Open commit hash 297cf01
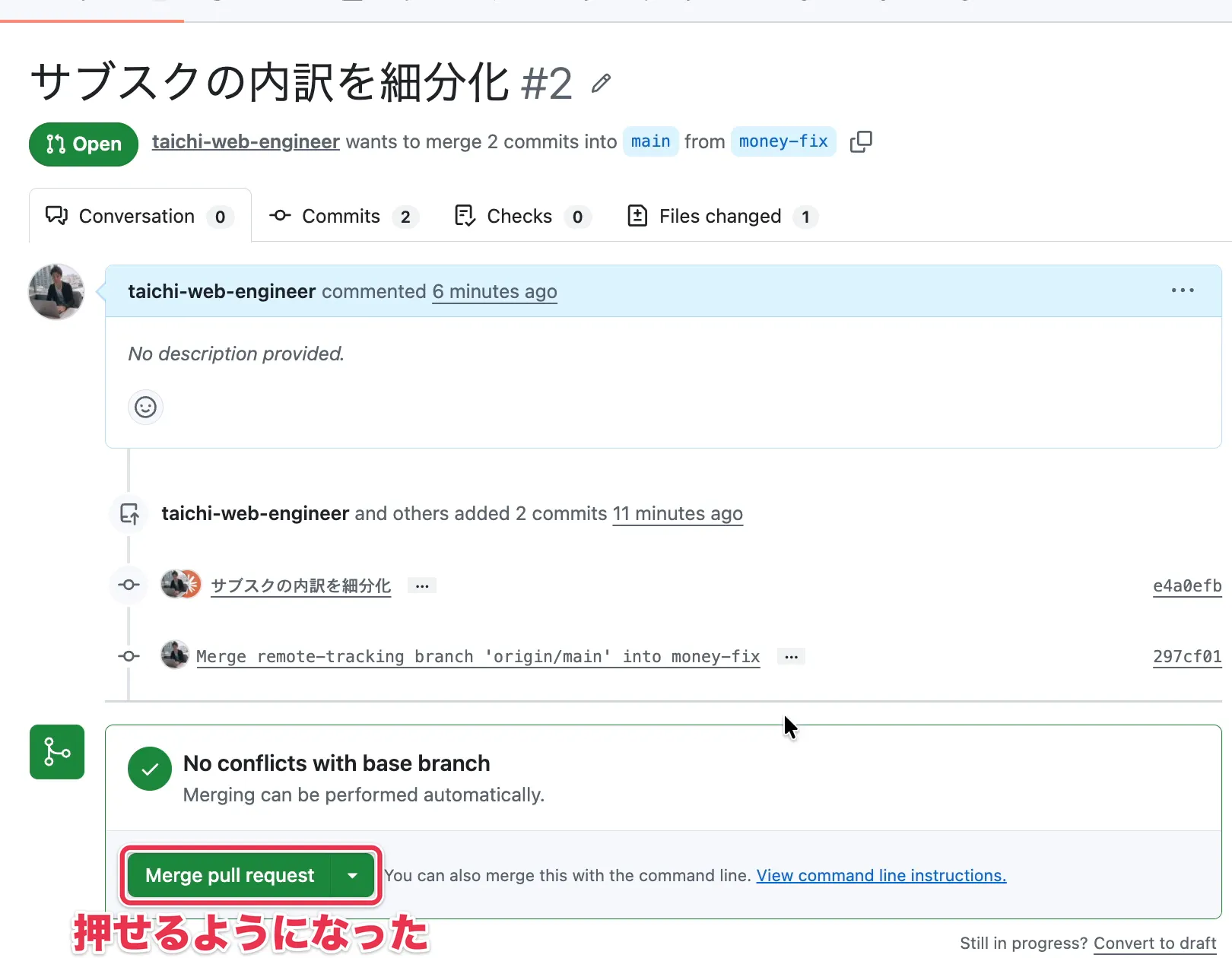The width and height of the screenshot is (1232, 958). 1187,656
